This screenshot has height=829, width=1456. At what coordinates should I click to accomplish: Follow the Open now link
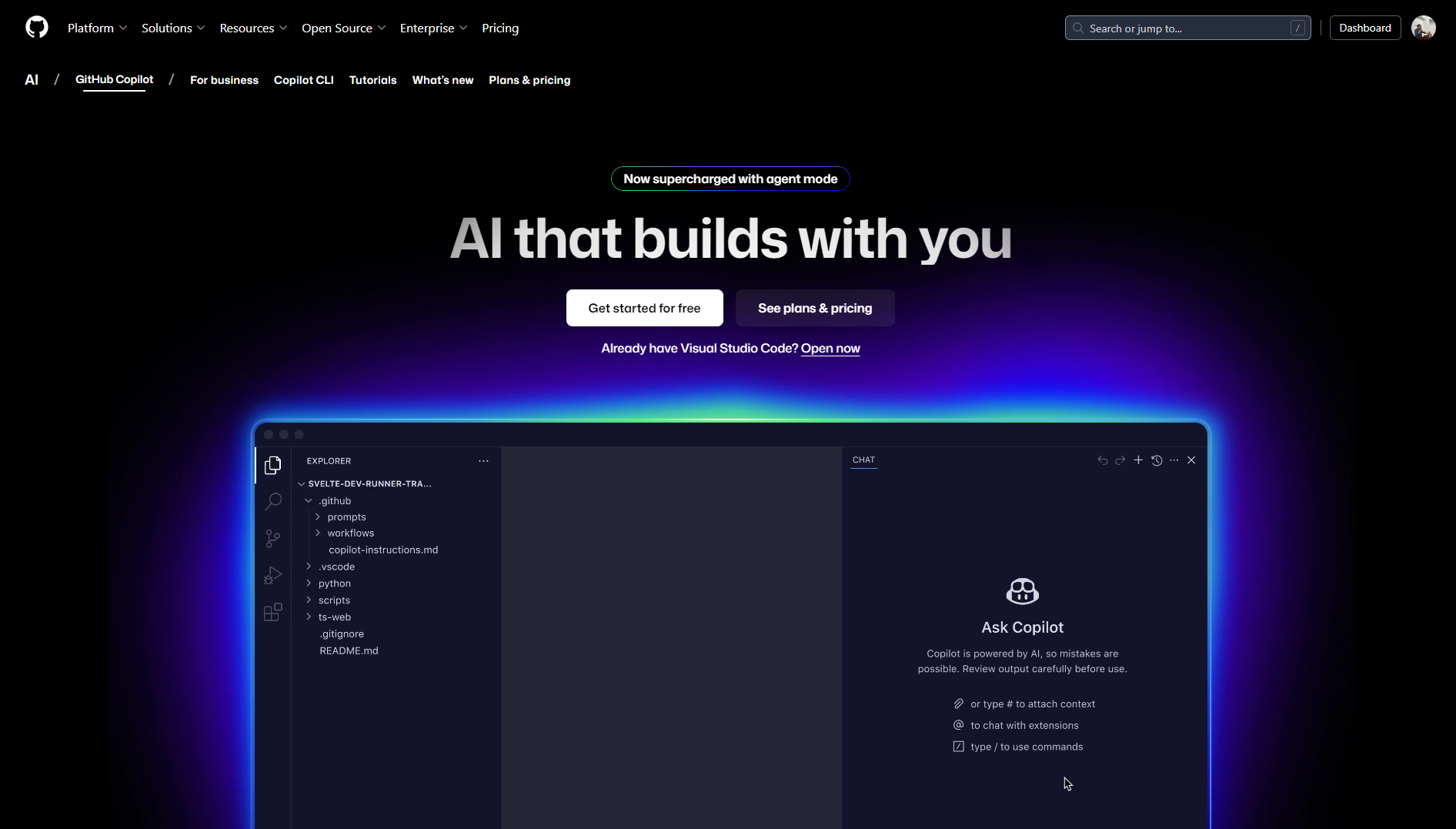click(x=830, y=348)
